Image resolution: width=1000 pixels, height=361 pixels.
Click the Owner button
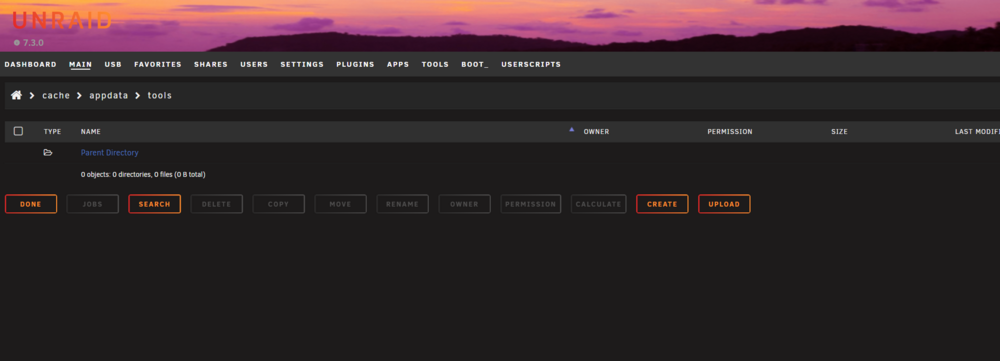tap(464, 204)
